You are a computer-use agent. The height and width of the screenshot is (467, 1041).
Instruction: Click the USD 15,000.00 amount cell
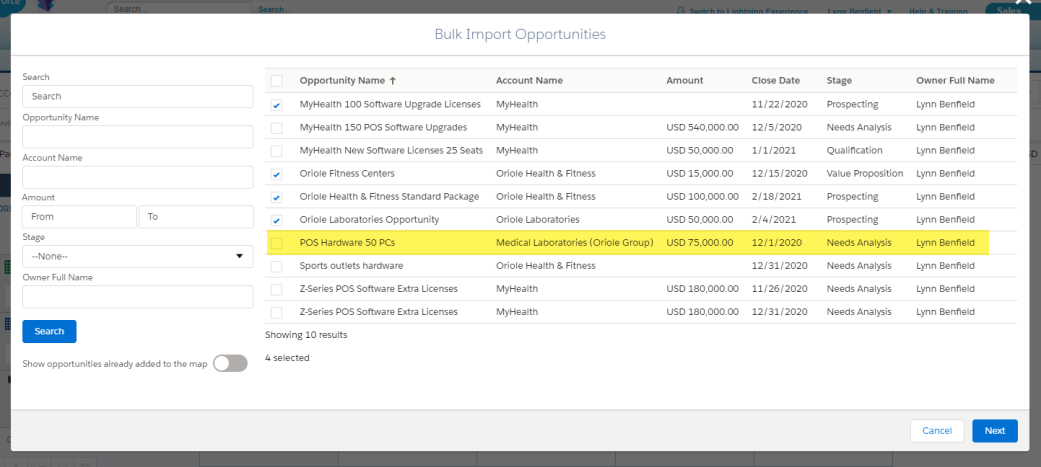(700, 173)
